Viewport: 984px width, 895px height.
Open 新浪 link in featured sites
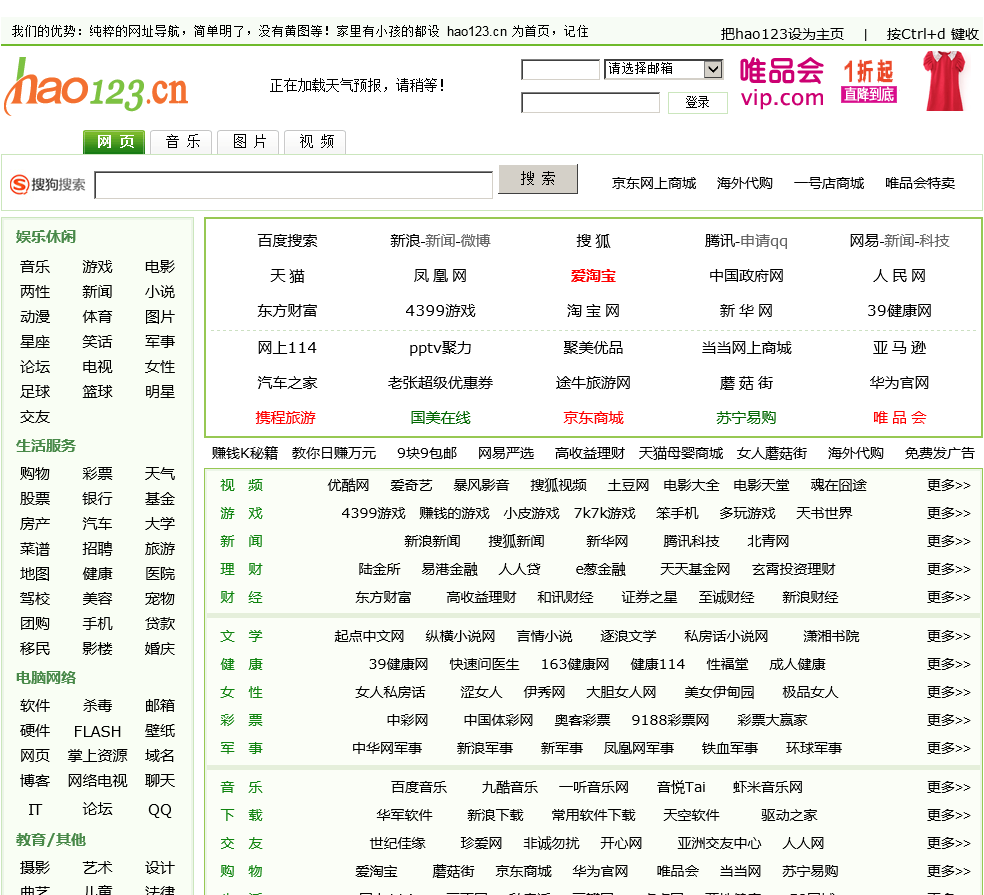405,241
